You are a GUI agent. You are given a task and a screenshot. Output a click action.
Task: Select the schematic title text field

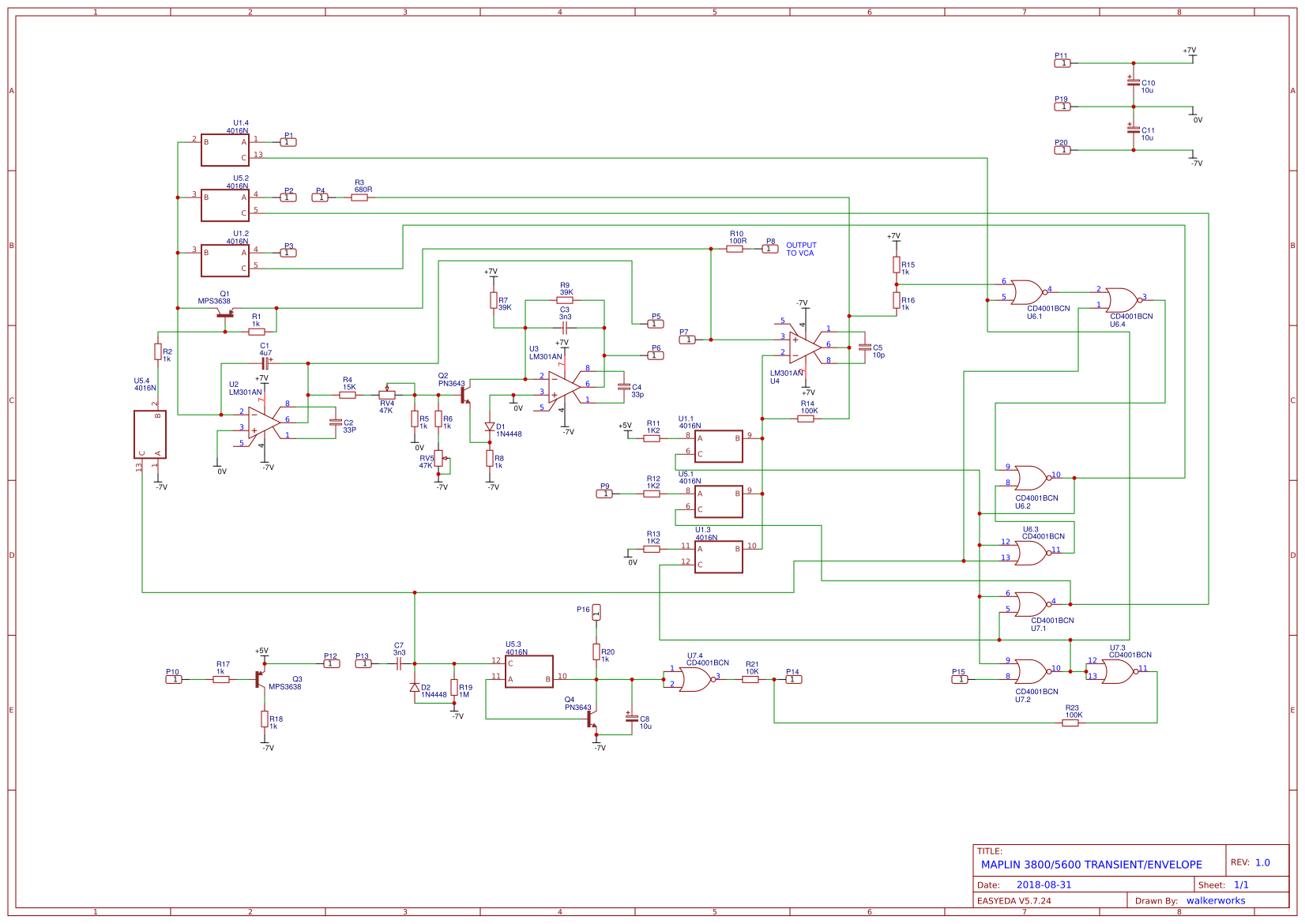1091,865
